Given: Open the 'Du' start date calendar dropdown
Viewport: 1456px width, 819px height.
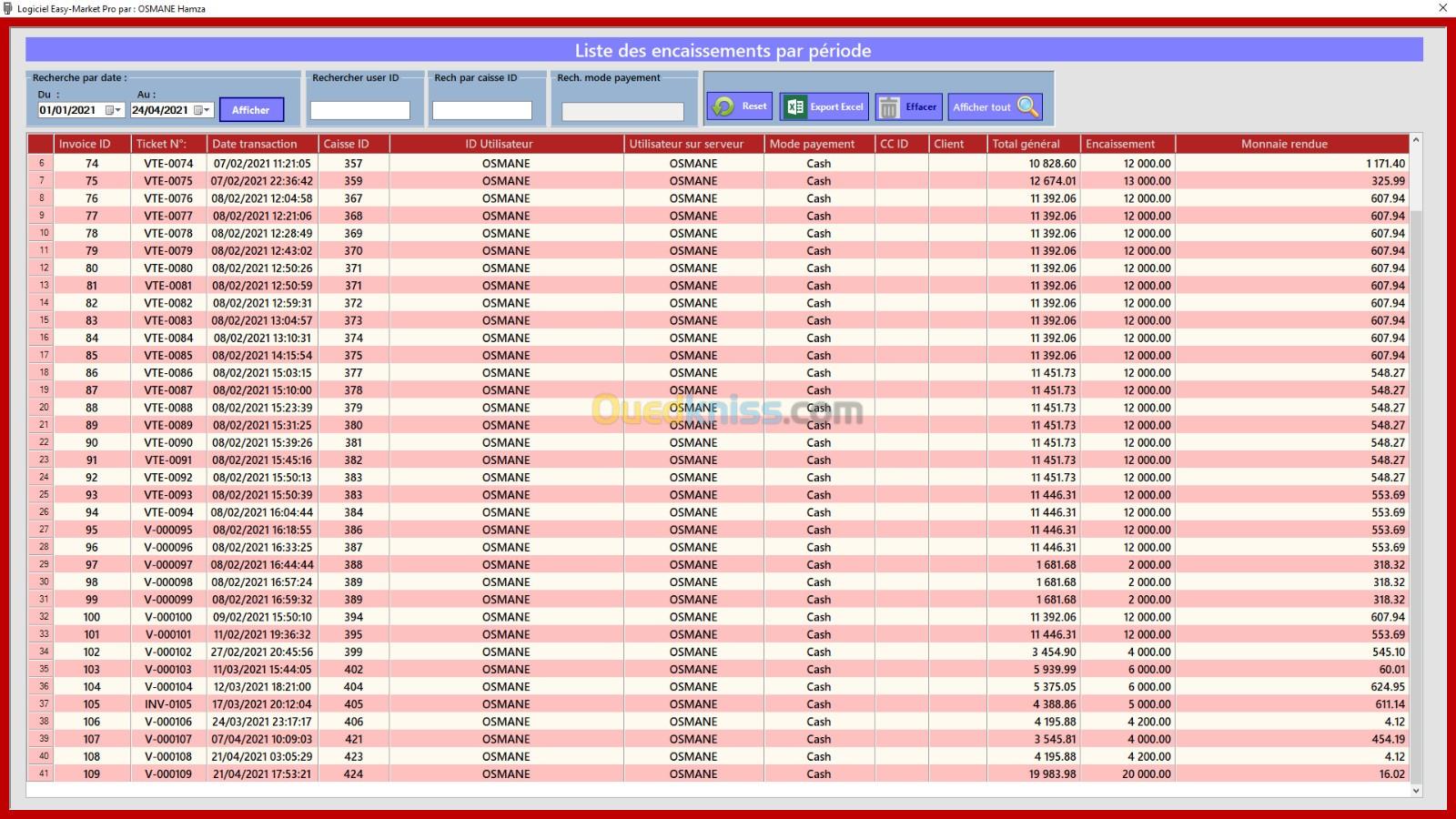Looking at the screenshot, I should [x=114, y=110].
